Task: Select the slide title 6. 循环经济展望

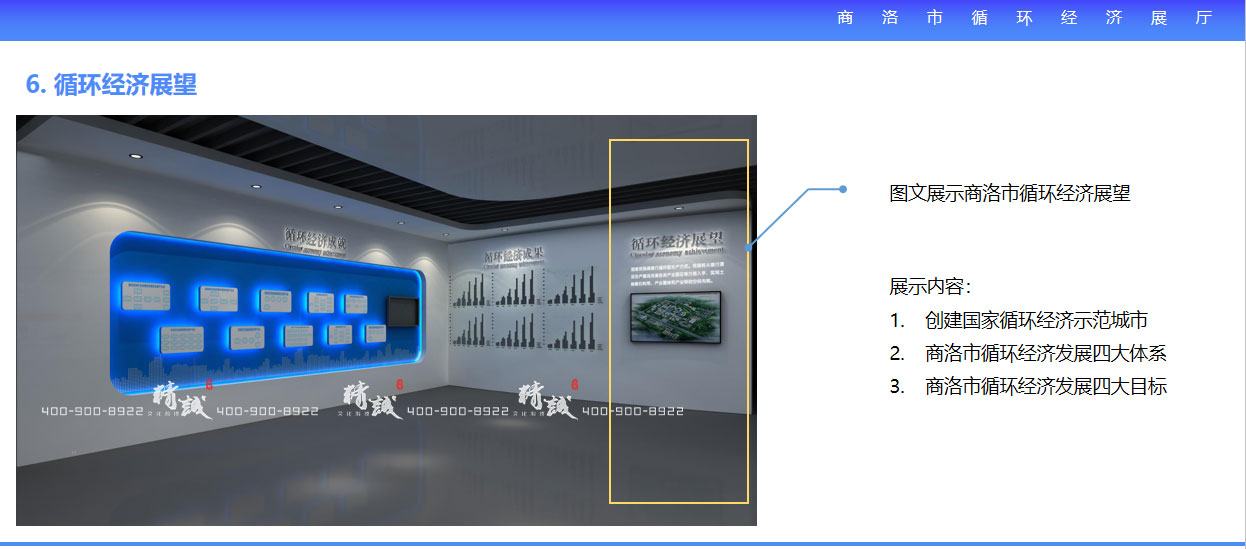Action: pos(111,85)
